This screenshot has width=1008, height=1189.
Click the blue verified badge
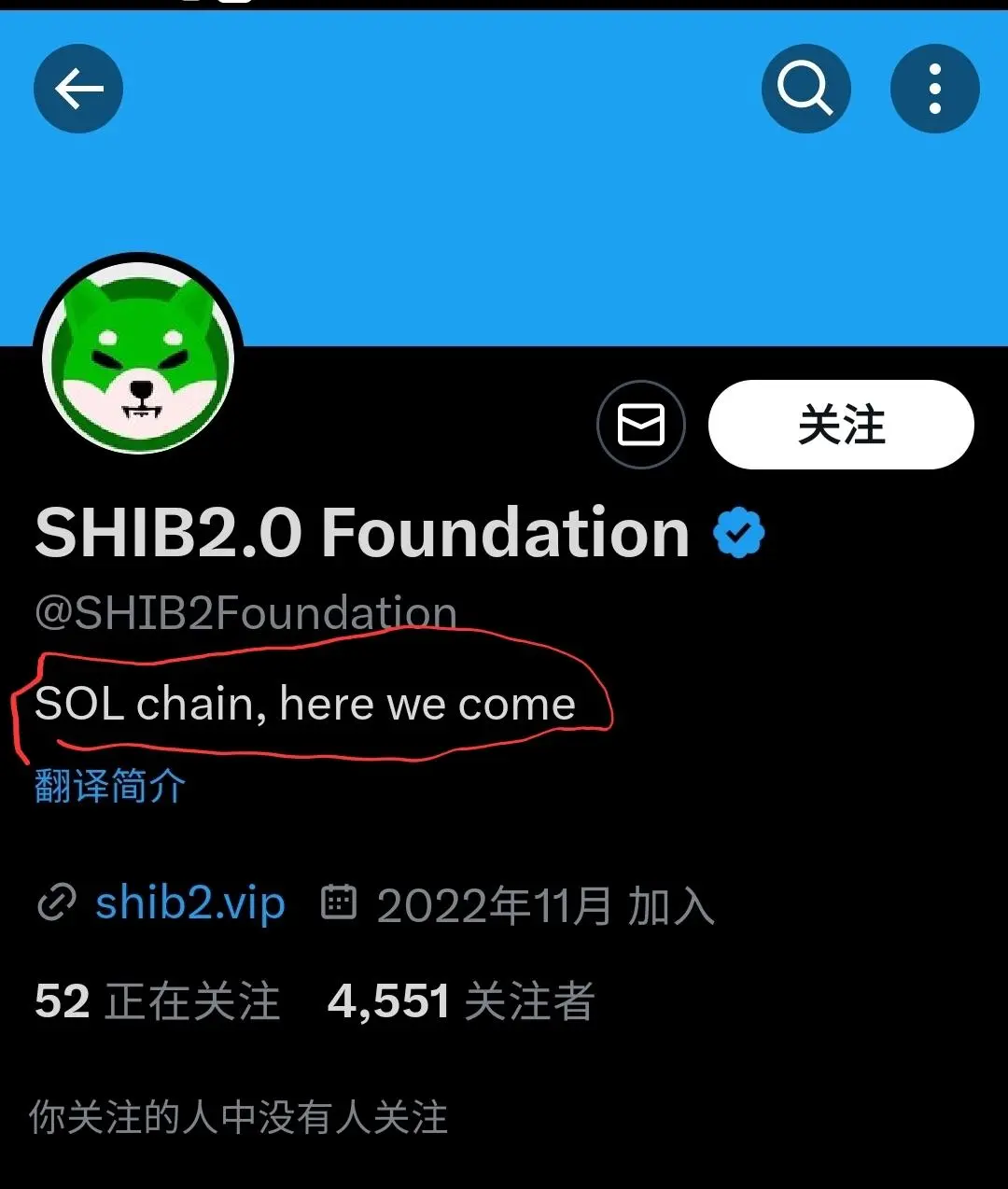point(739,533)
